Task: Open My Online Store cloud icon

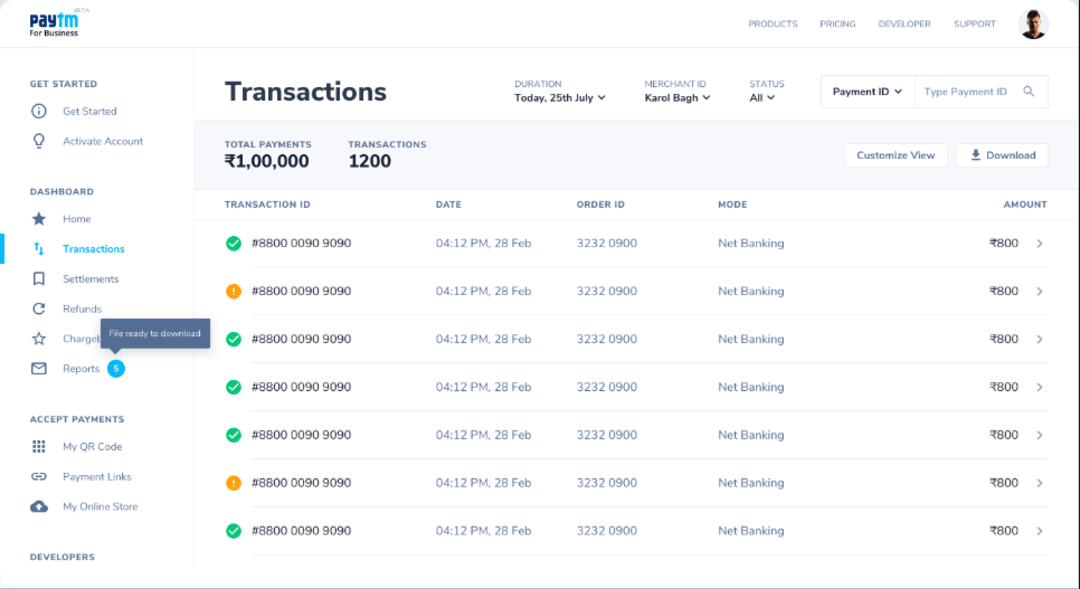Action: pos(37,506)
